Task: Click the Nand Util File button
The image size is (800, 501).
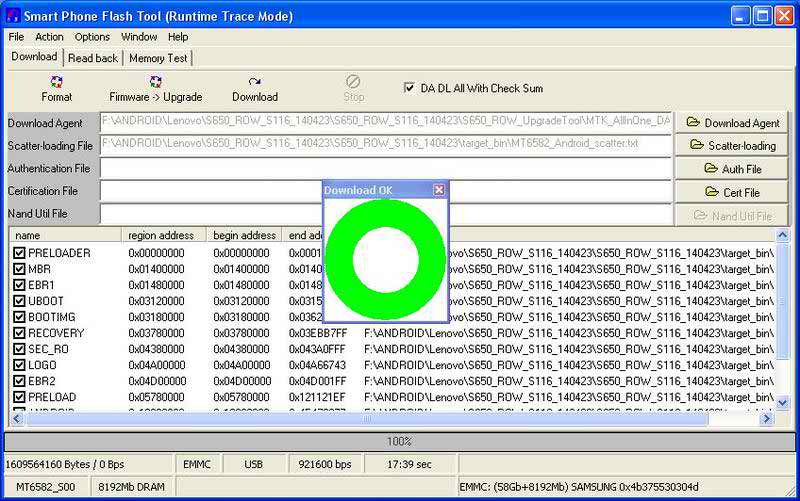Action: [x=732, y=216]
